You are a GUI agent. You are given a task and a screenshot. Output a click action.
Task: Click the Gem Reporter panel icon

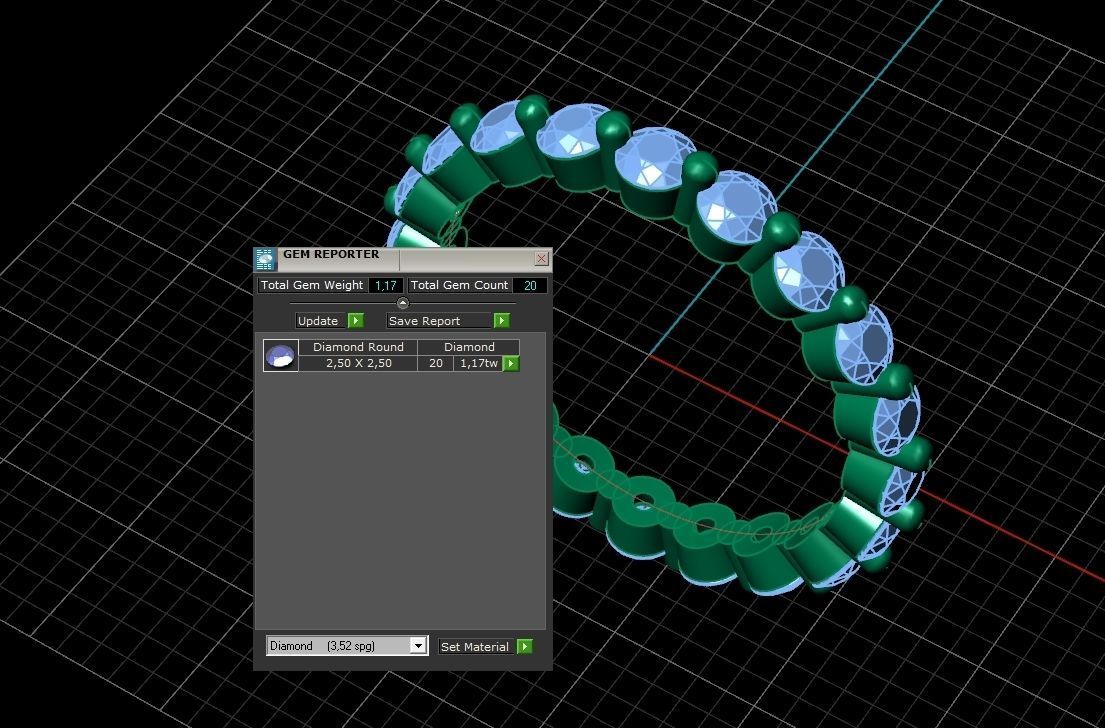coord(266,259)
